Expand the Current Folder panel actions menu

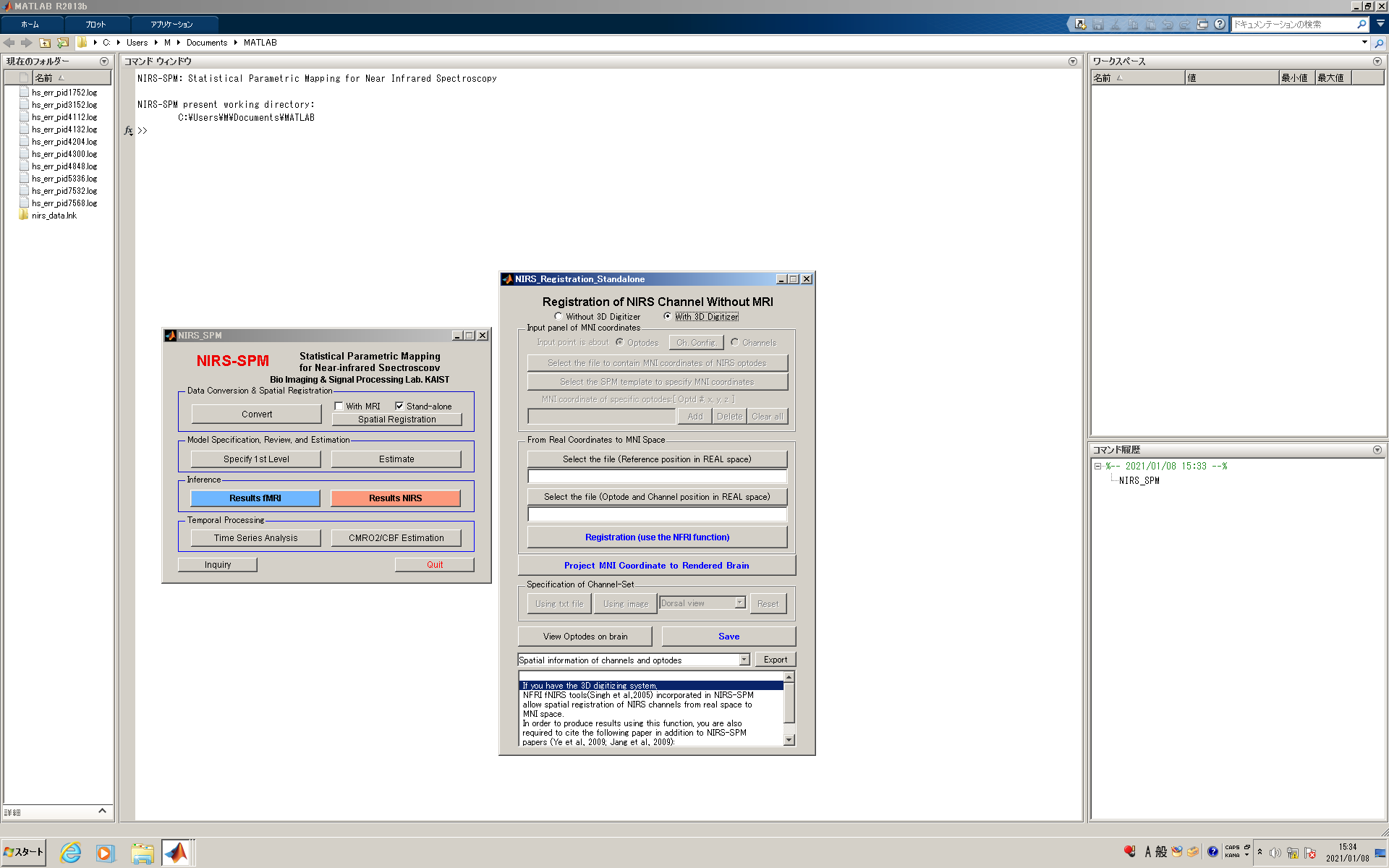pyautogui.click(x=104, y=61)
